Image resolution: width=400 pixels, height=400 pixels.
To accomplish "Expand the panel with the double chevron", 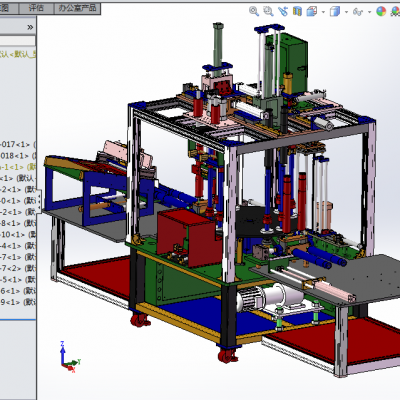I will 30,27.
